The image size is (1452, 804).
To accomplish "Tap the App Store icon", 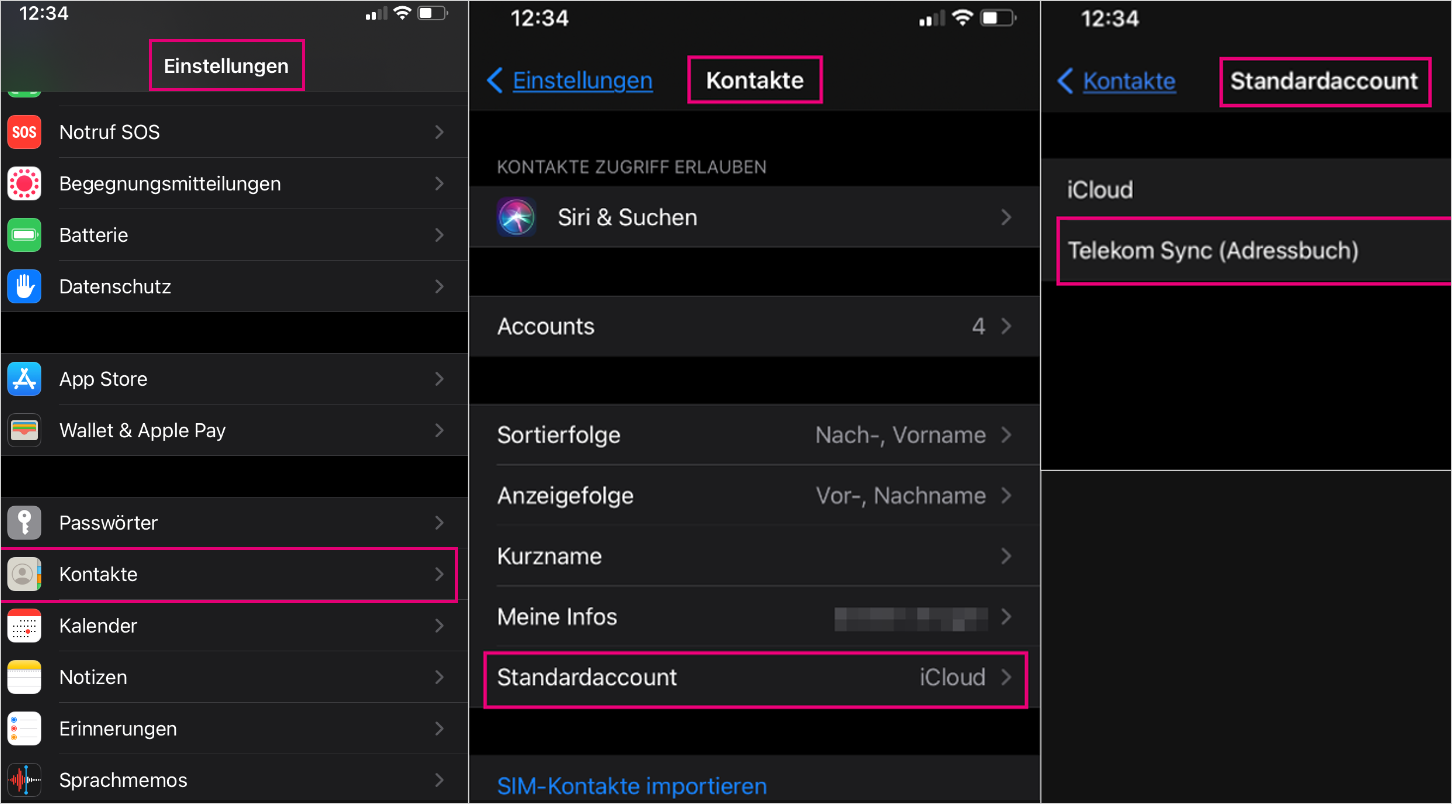I will (24, 379).
